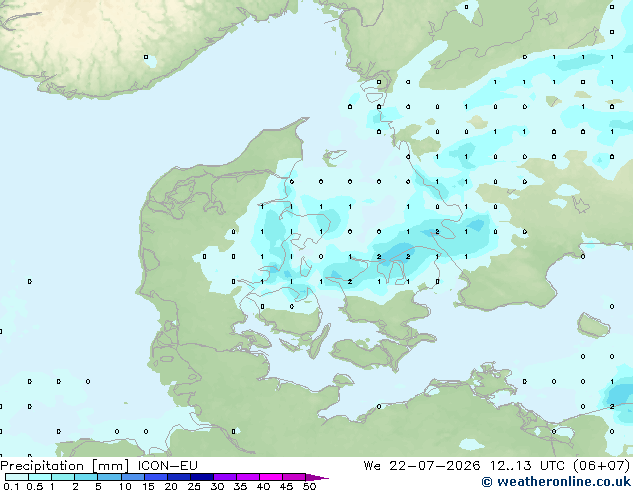The width and height of the screenshot is (634, 490).
Task: Click the 'Precipitation' title text
Action: [42, 466]
